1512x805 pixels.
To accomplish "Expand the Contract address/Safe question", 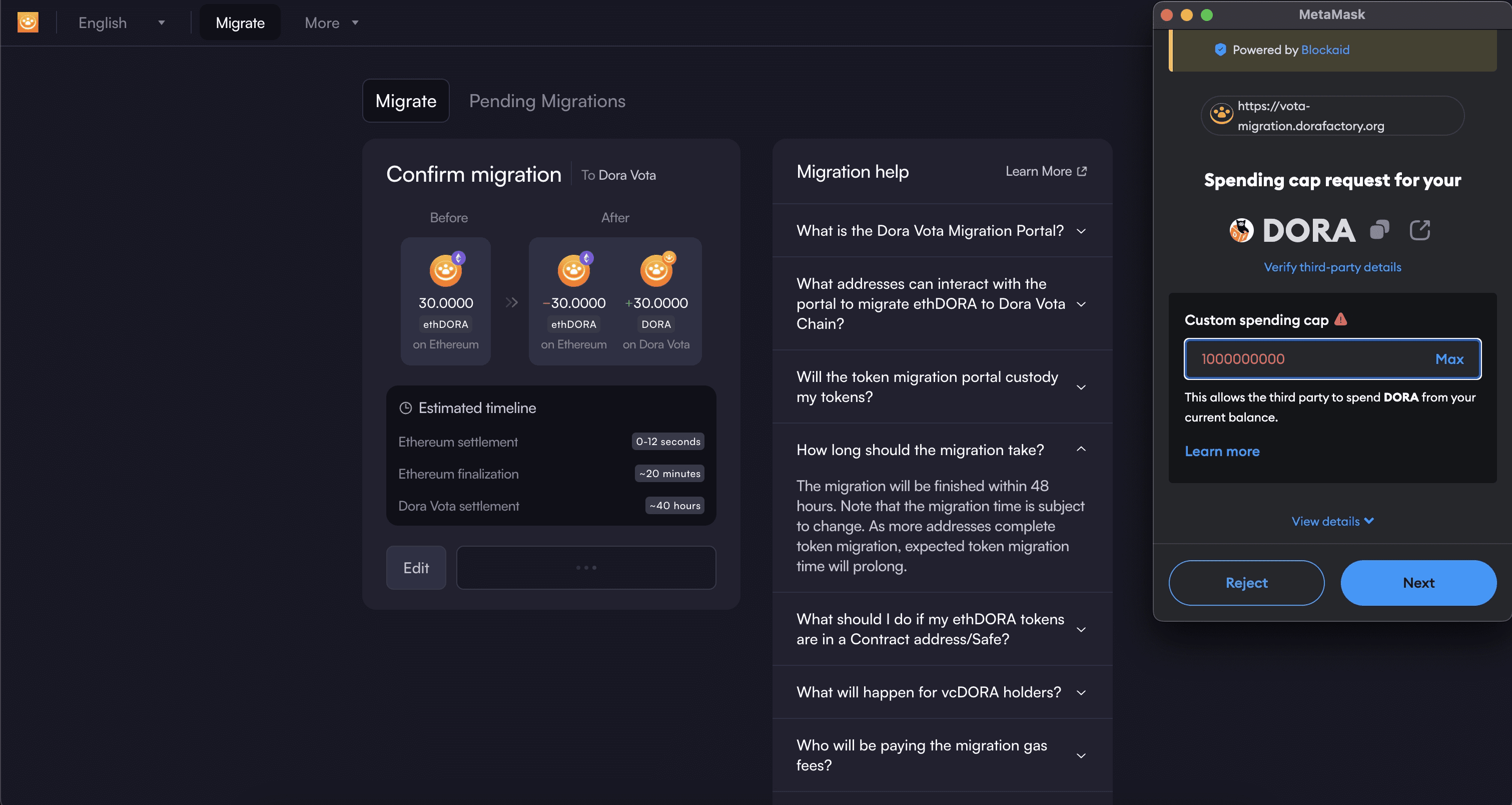I will click(942, 629).
